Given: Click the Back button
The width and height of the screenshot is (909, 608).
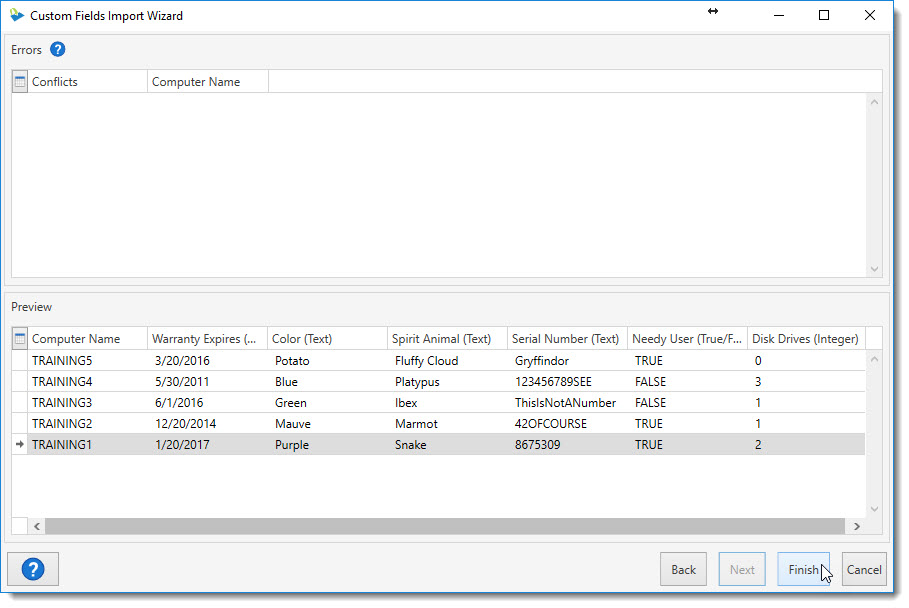Looking at the screenshot, I should point(683,569).
